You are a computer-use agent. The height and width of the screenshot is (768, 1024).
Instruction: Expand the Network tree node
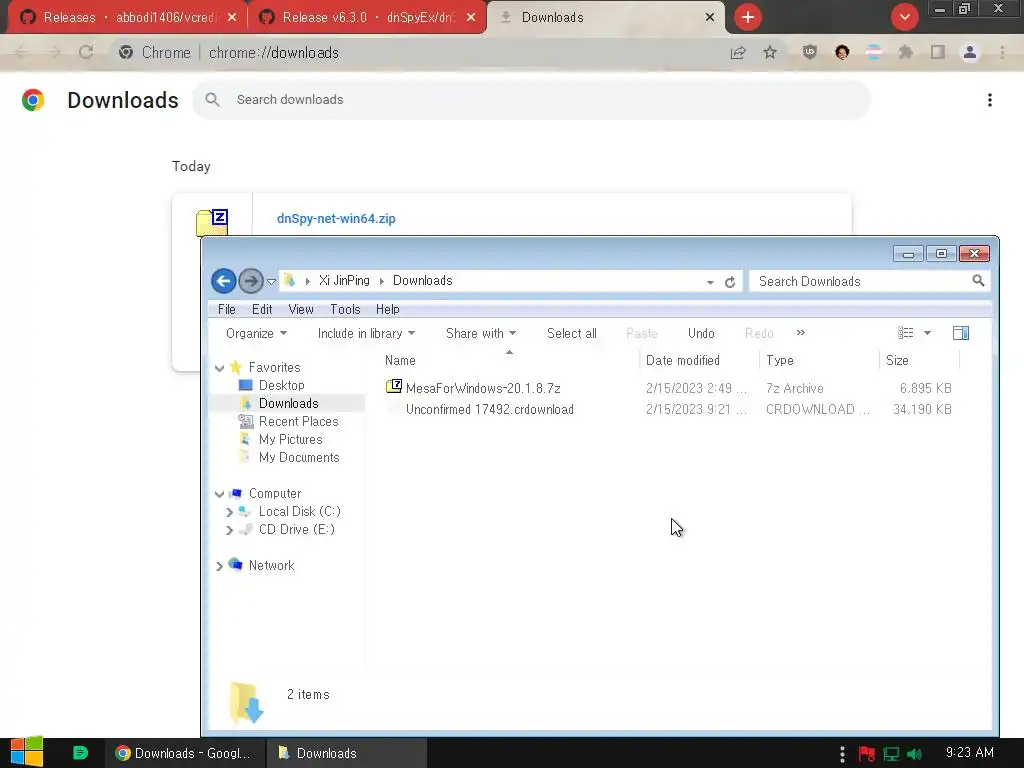pyautogui.click(x=219, y=566)
